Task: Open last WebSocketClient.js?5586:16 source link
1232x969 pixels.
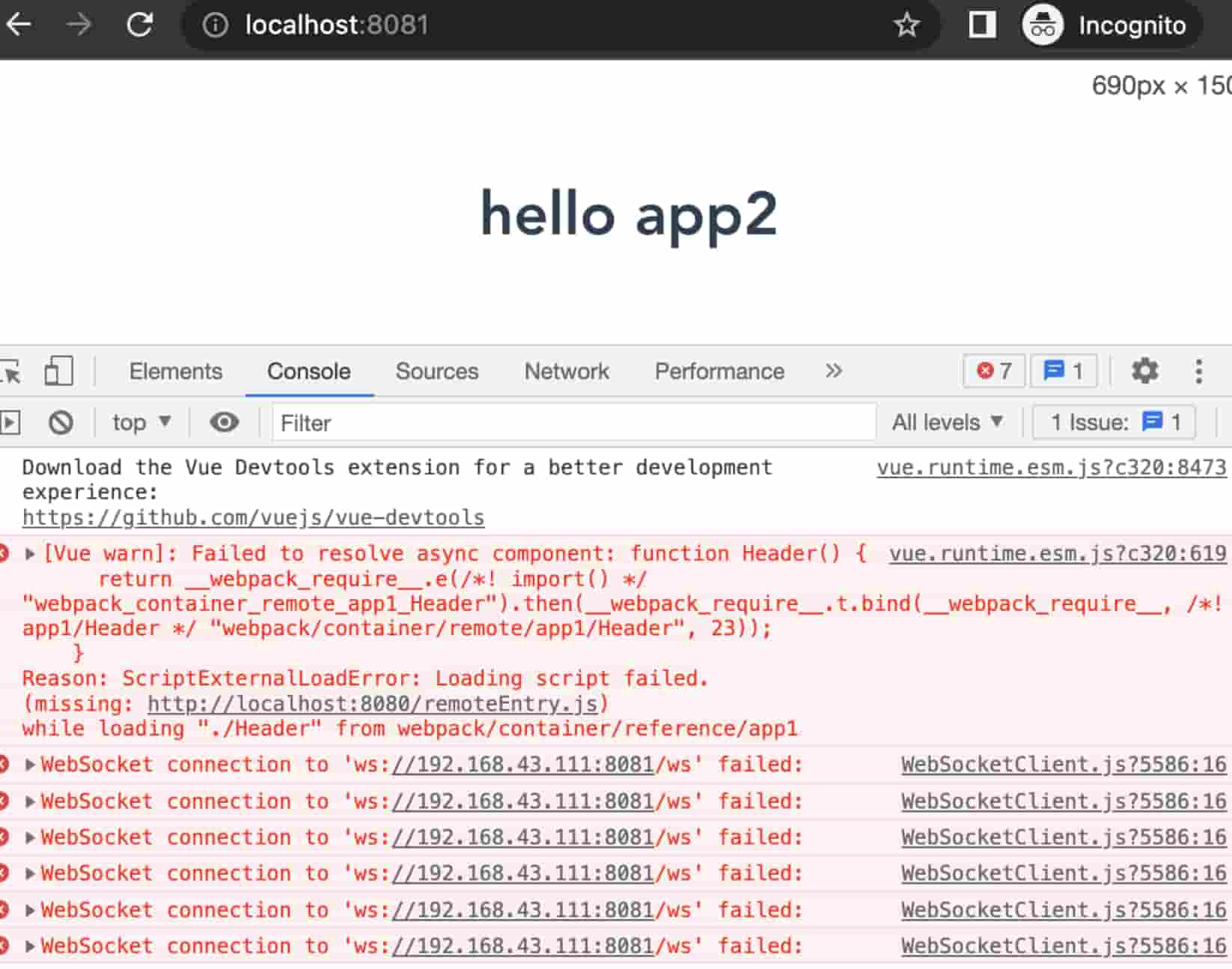Action: coord(1064,946)
